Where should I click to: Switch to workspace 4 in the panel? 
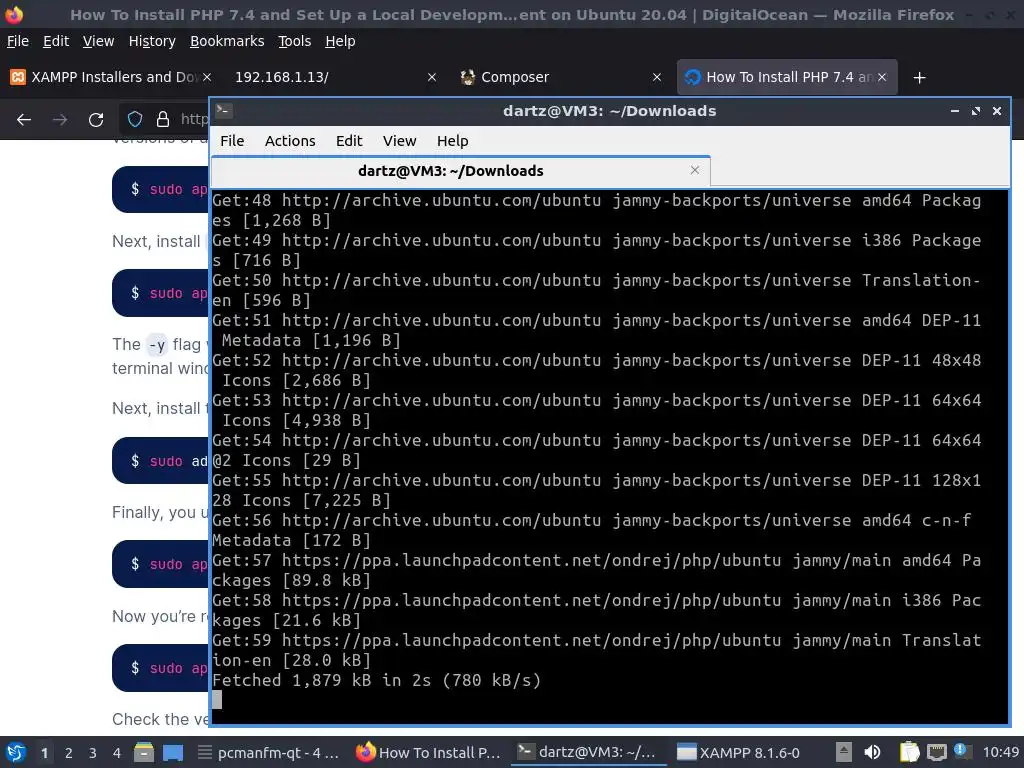pyautogui.click(x=117, y=753)
